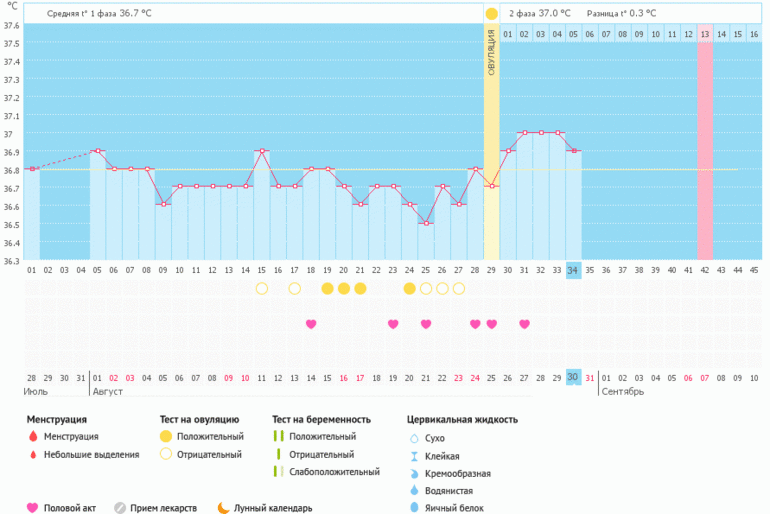
Task: Click the positive pregnancy test marker
Action: click(279, 437)
